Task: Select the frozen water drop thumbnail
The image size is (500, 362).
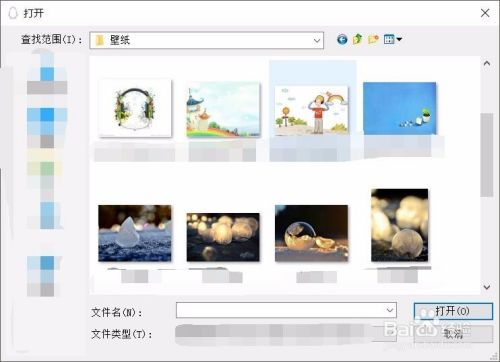Action: coord(135,233)
